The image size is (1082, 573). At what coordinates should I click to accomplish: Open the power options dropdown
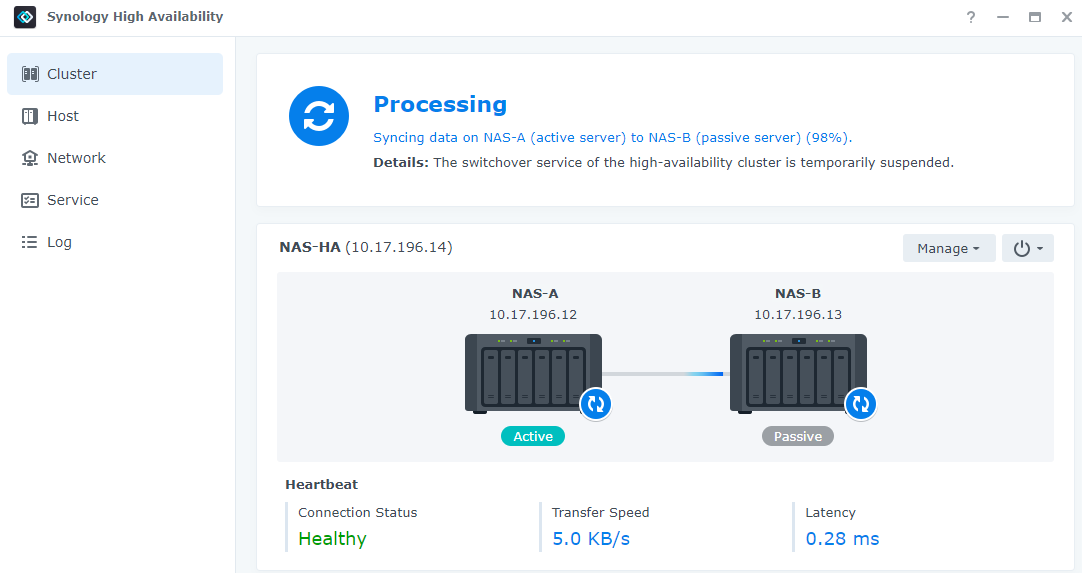1027,248
